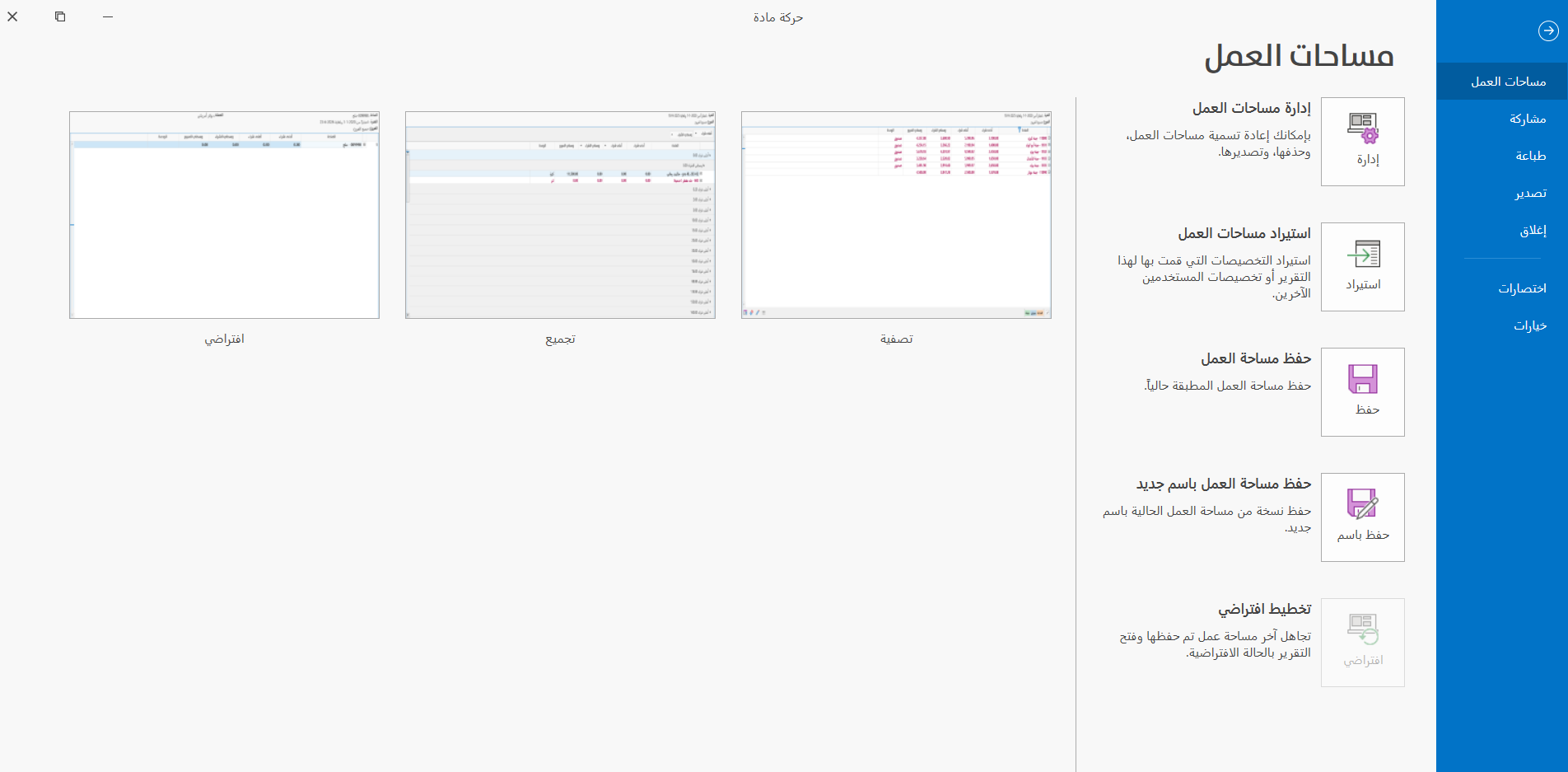Click the حفظ مساحة العمل heading
The width and height of the screenshot is (1568, 772).
1256,358
